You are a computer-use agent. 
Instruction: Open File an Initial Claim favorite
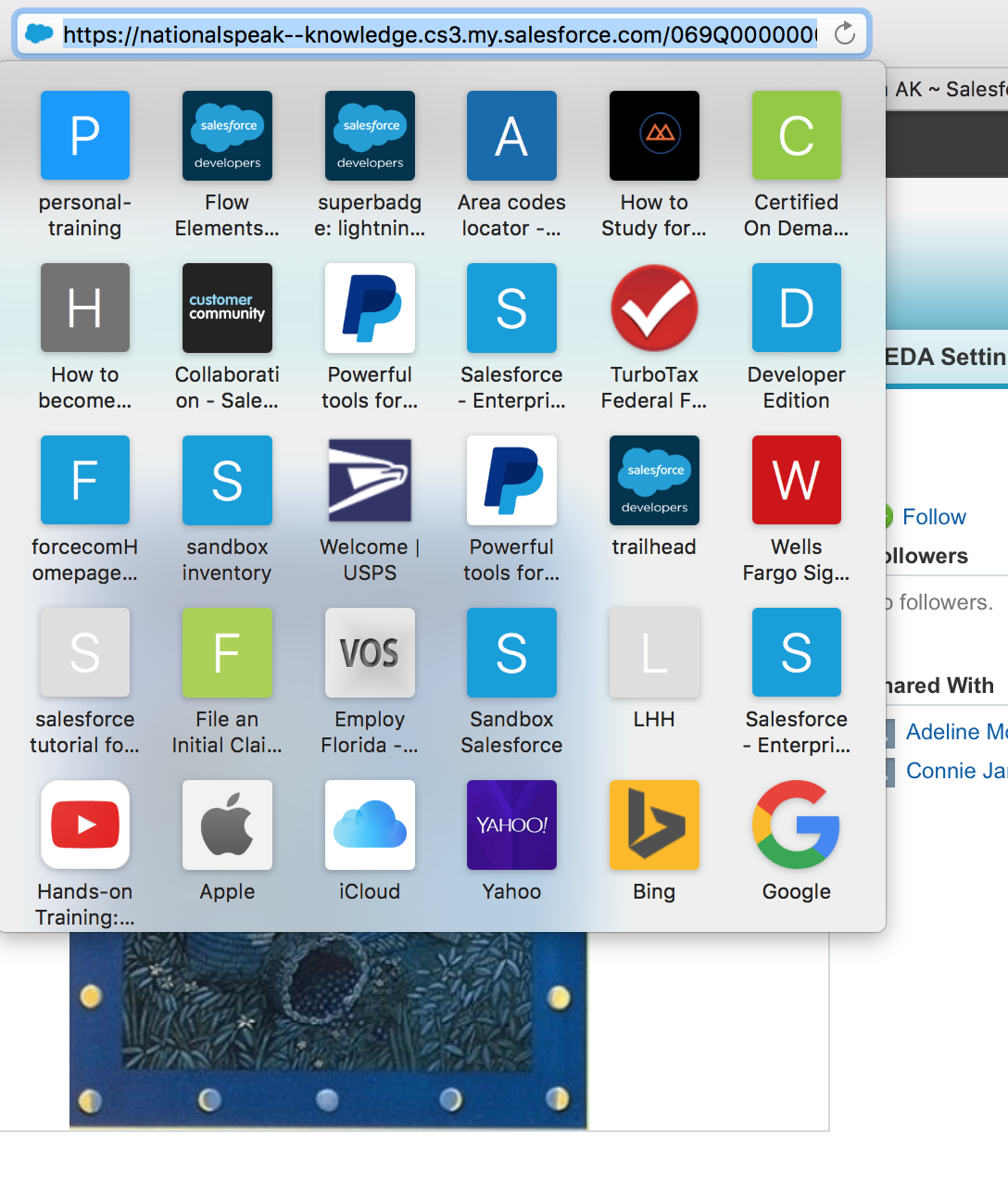[x=227, y=652]
